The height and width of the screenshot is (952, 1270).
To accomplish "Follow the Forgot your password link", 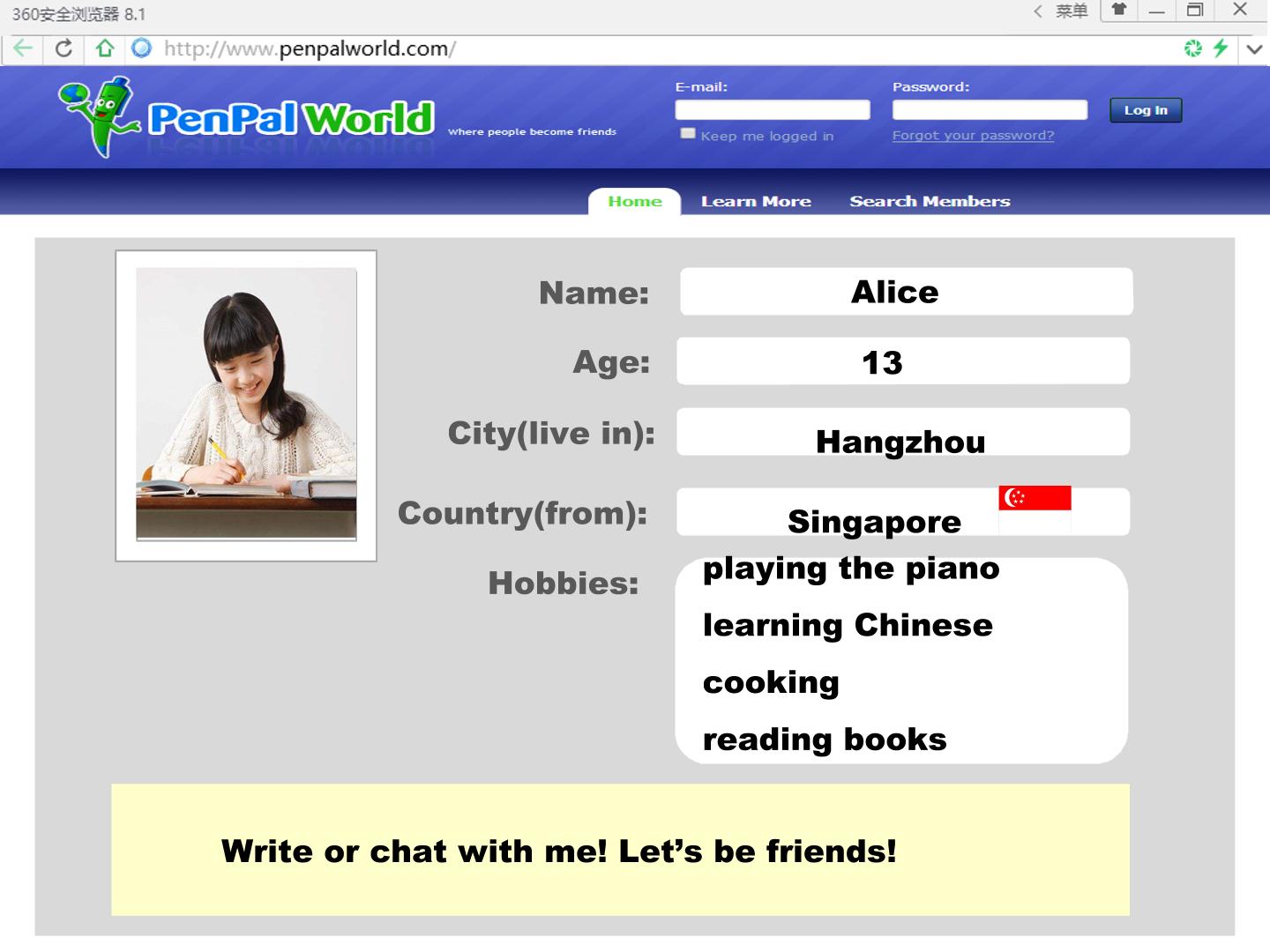I will click(x=973, y=136).
